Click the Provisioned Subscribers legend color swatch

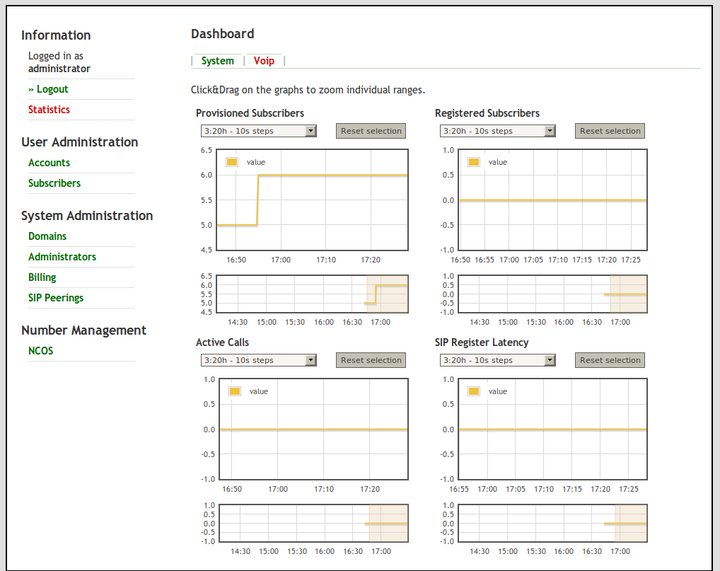pos(232,161)
